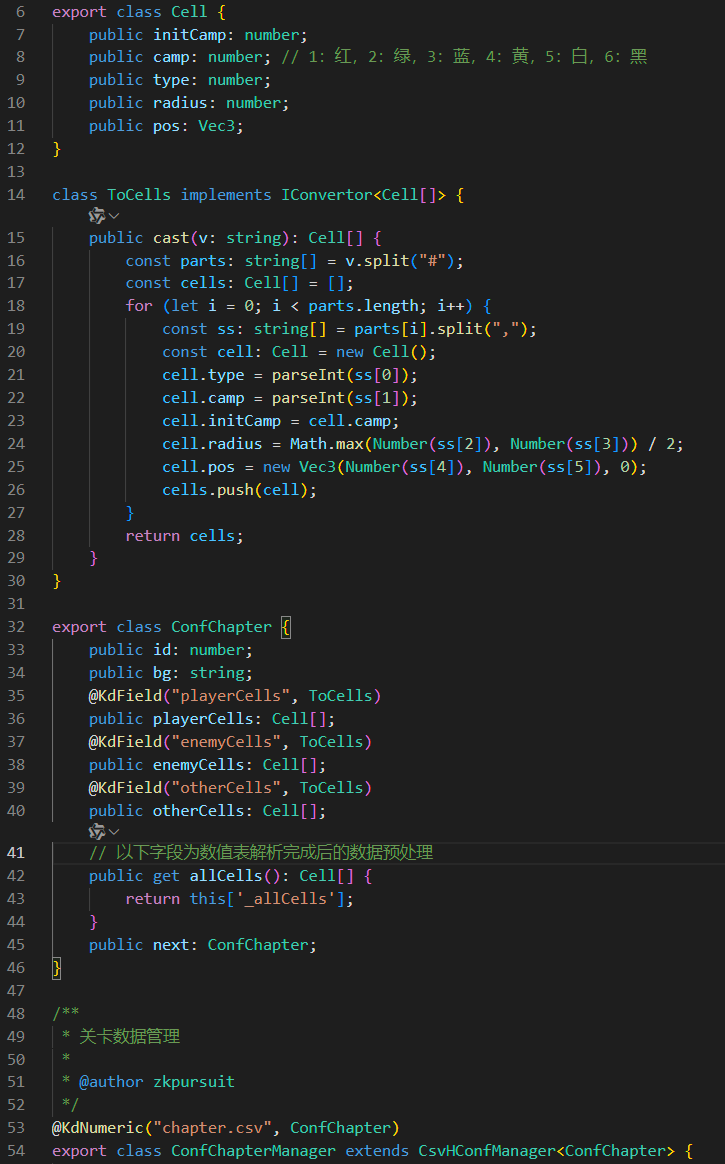725x1164 pixels.
Task: Click the '关卡数据管理' doc comment text
Action: (x=129, y=1036)
